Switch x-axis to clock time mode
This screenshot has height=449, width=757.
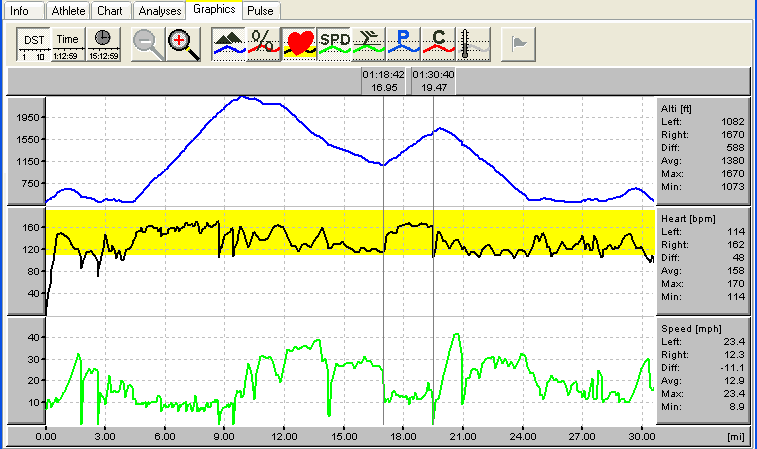(x=101, y=44)
